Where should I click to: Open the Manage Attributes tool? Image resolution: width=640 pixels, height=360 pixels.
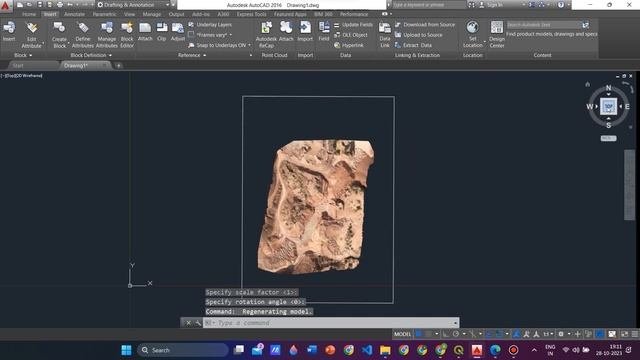[107, 35]
